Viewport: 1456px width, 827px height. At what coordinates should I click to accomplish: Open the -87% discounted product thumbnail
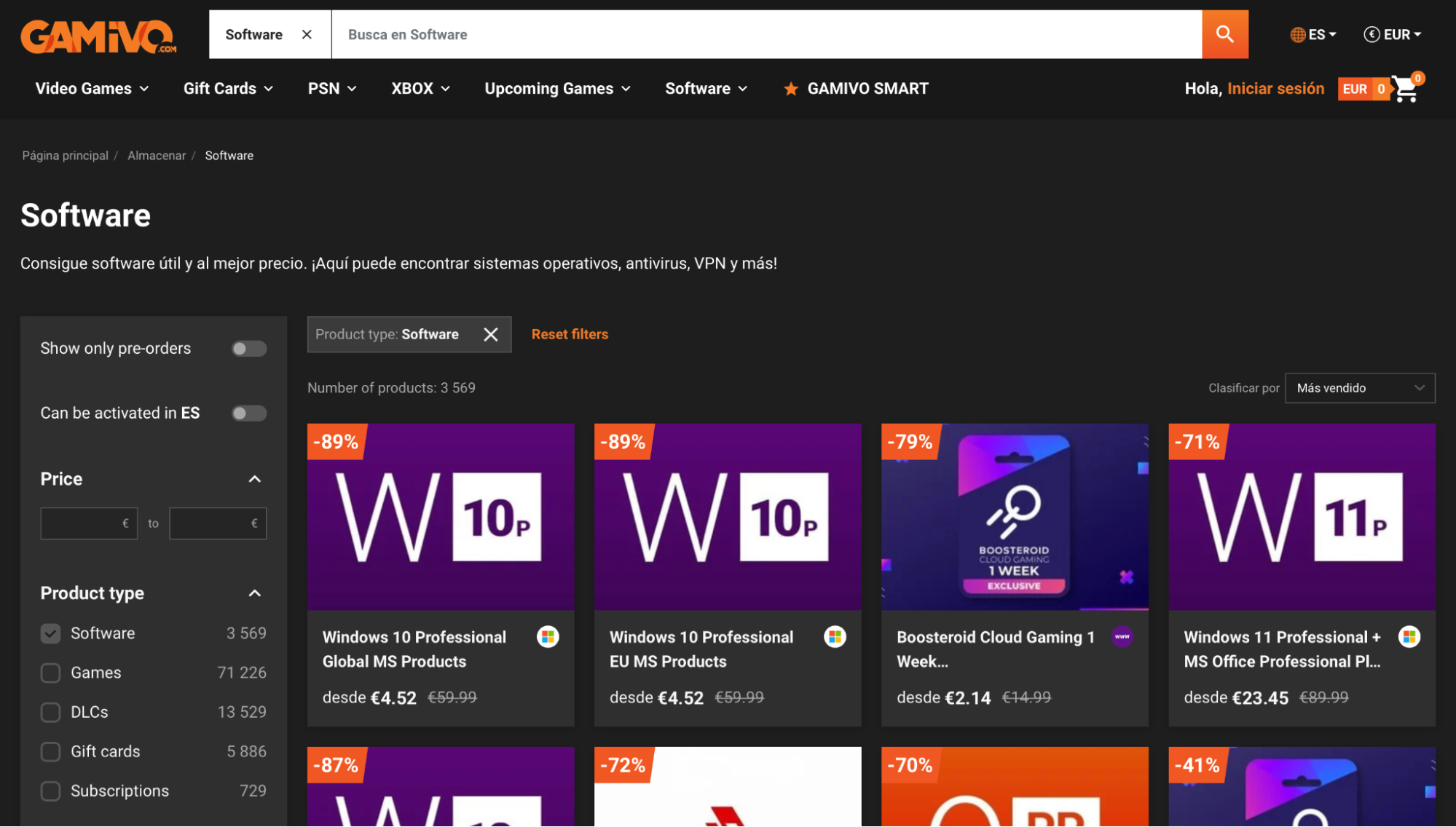pos(441,787)
